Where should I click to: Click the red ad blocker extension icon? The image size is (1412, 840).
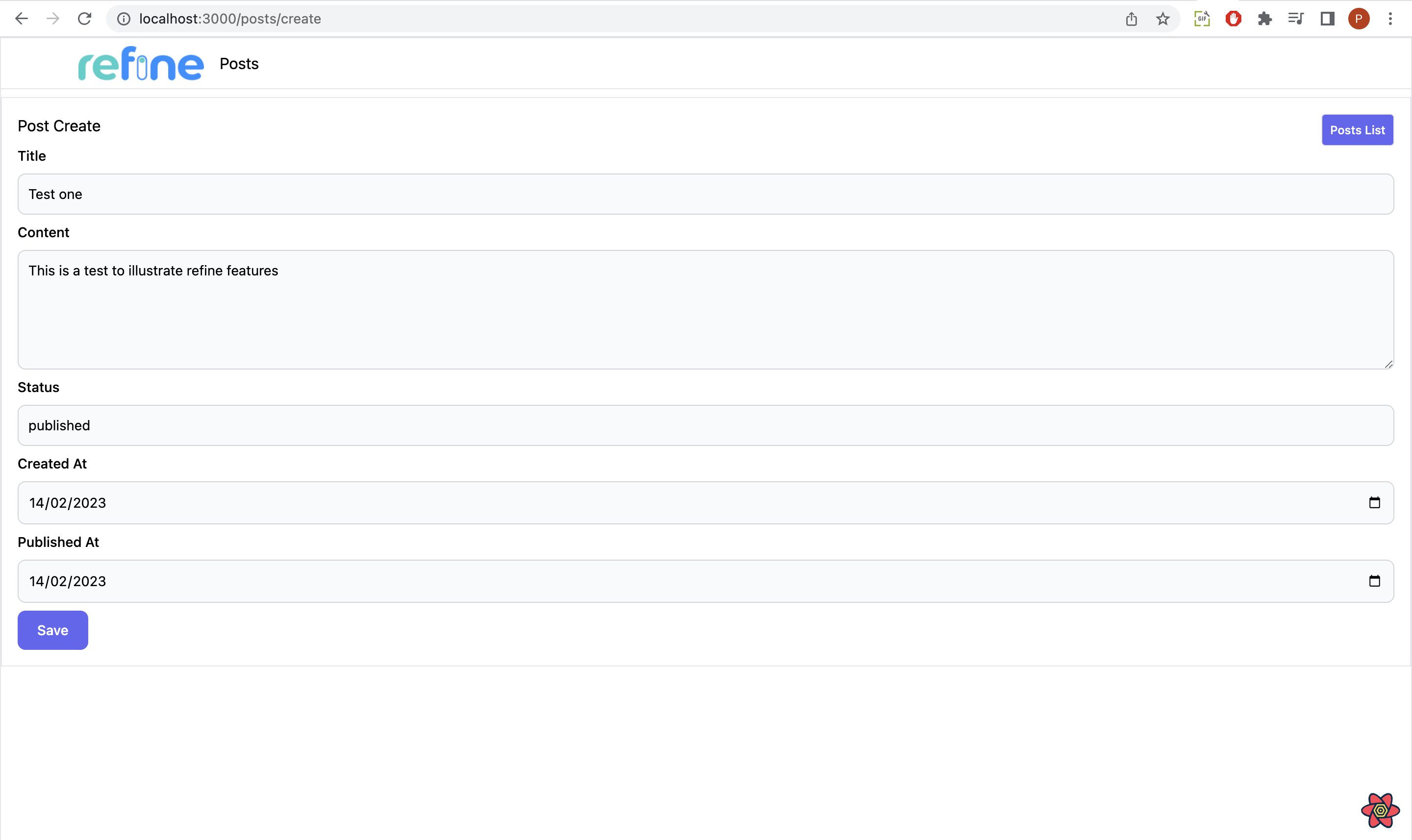point(1233,19)
